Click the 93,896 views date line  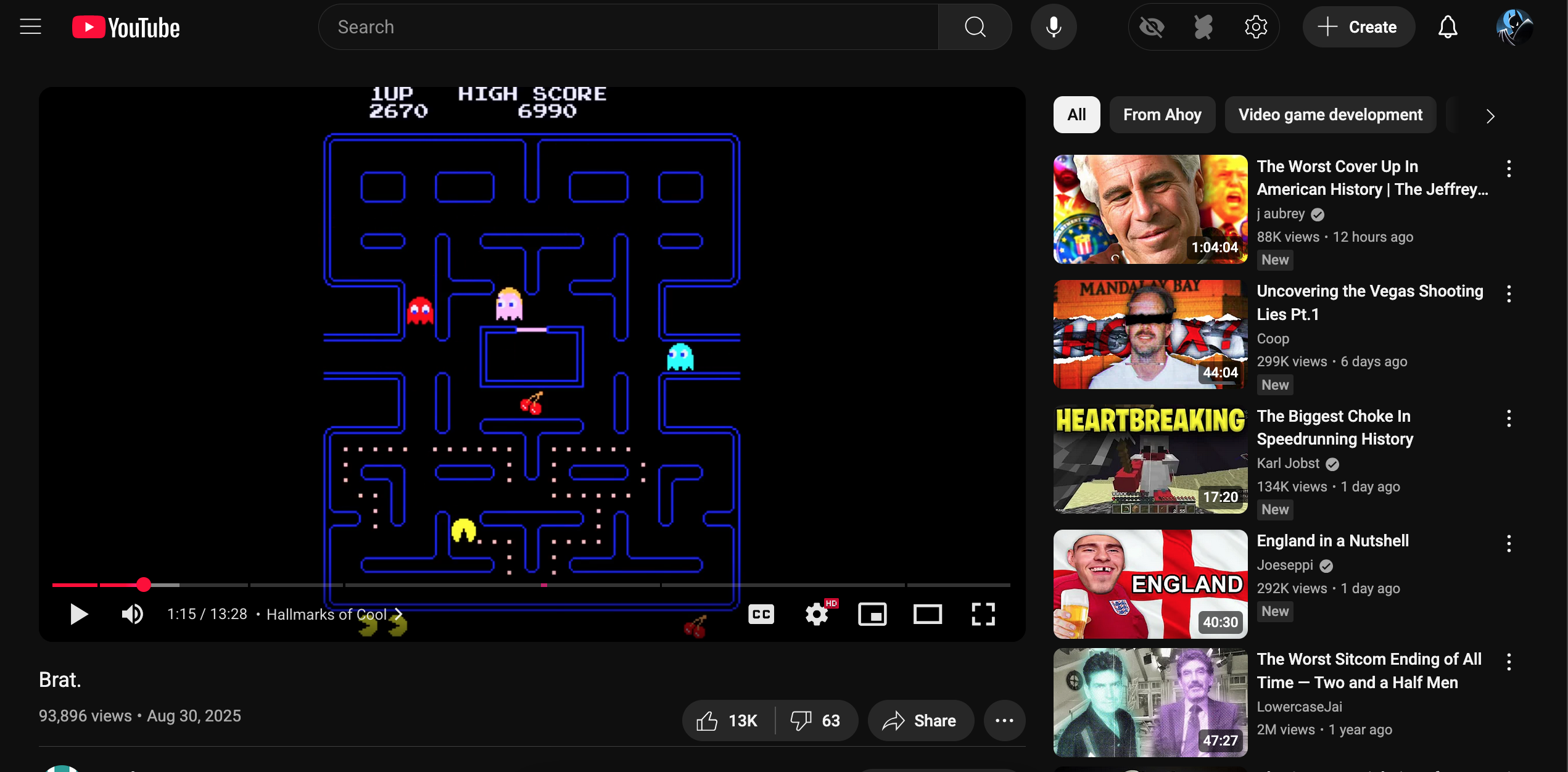point(140,716)
